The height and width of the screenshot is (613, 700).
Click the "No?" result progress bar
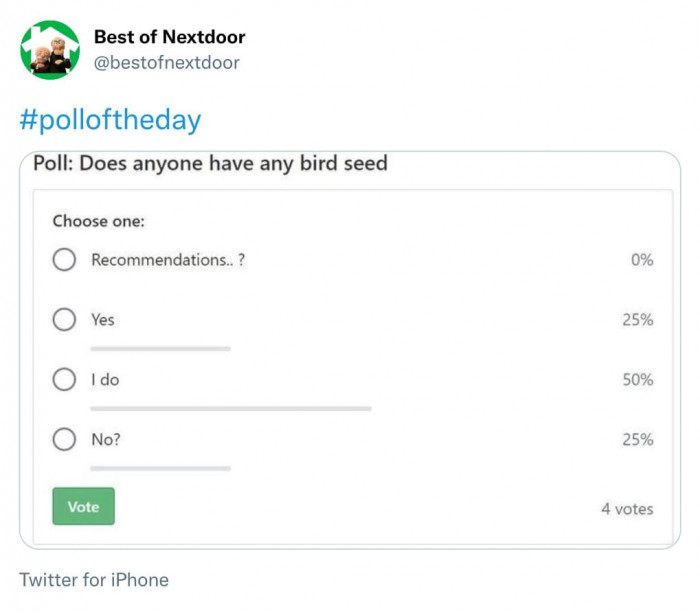point(160,467)
